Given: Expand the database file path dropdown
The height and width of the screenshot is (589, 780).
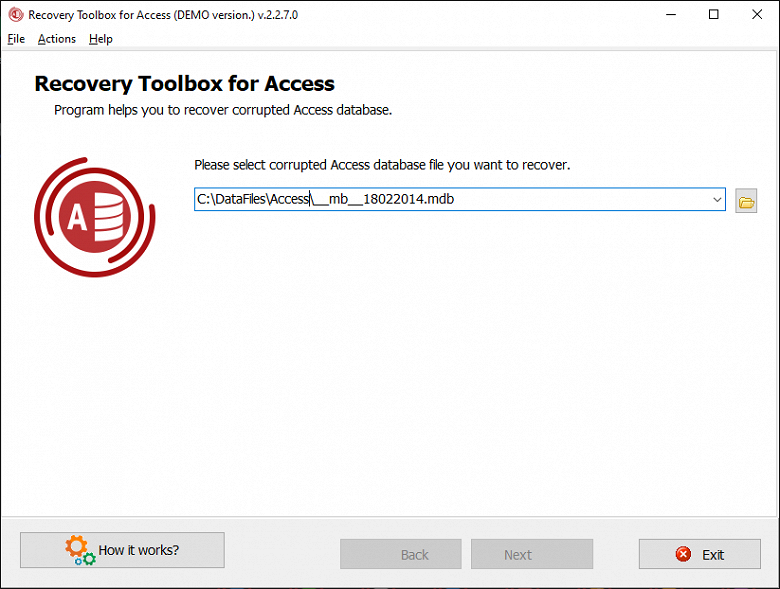Looking at the screenshot, I should coord(717,200).
